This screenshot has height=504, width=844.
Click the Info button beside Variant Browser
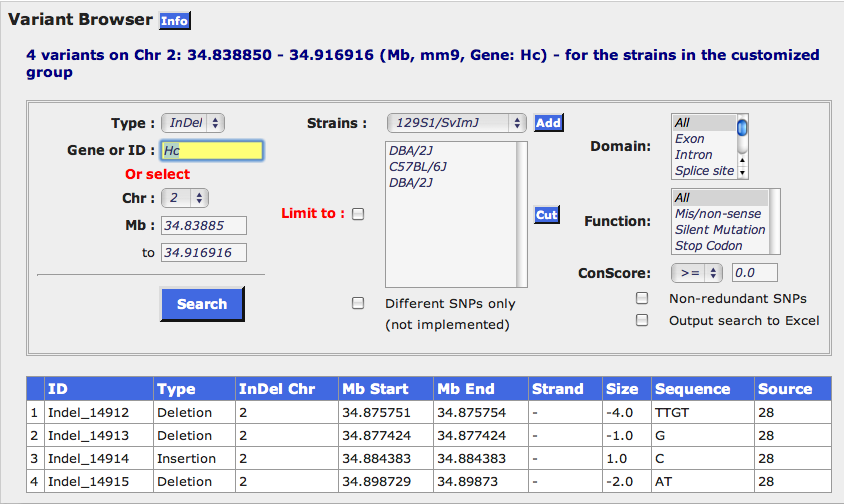(x=174, y=21)
